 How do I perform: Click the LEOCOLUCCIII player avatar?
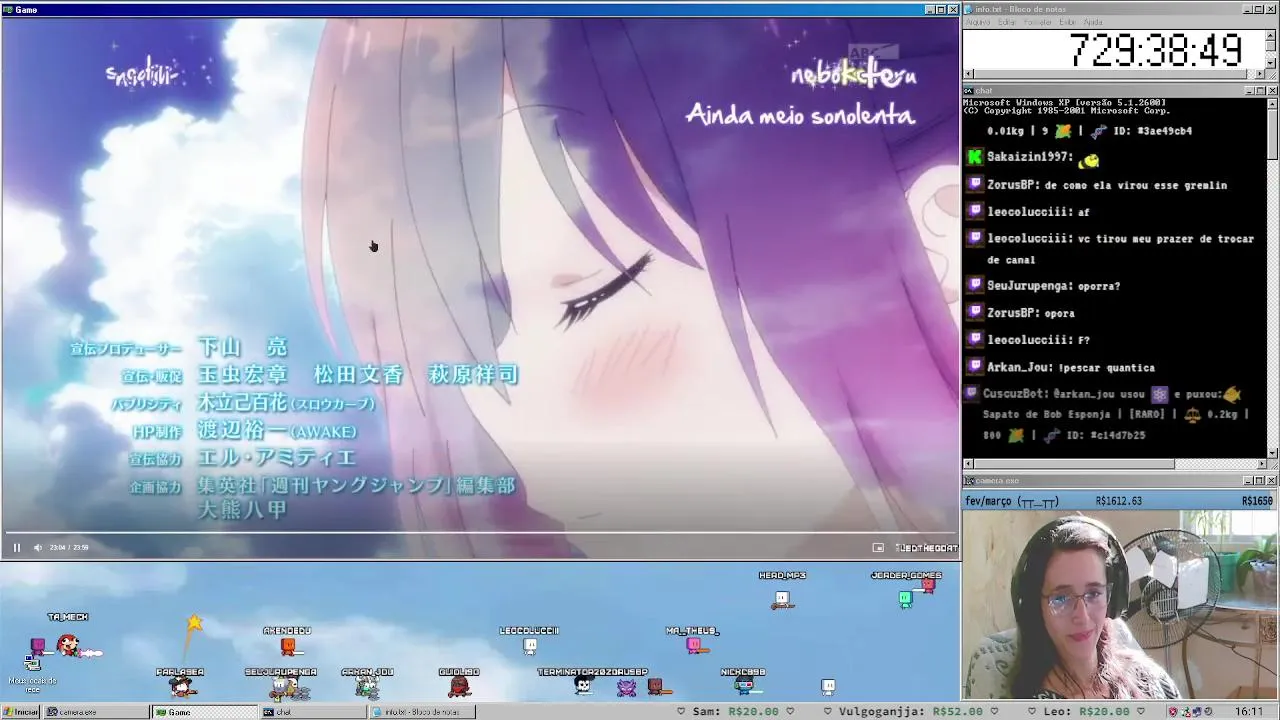coord(530,647)
